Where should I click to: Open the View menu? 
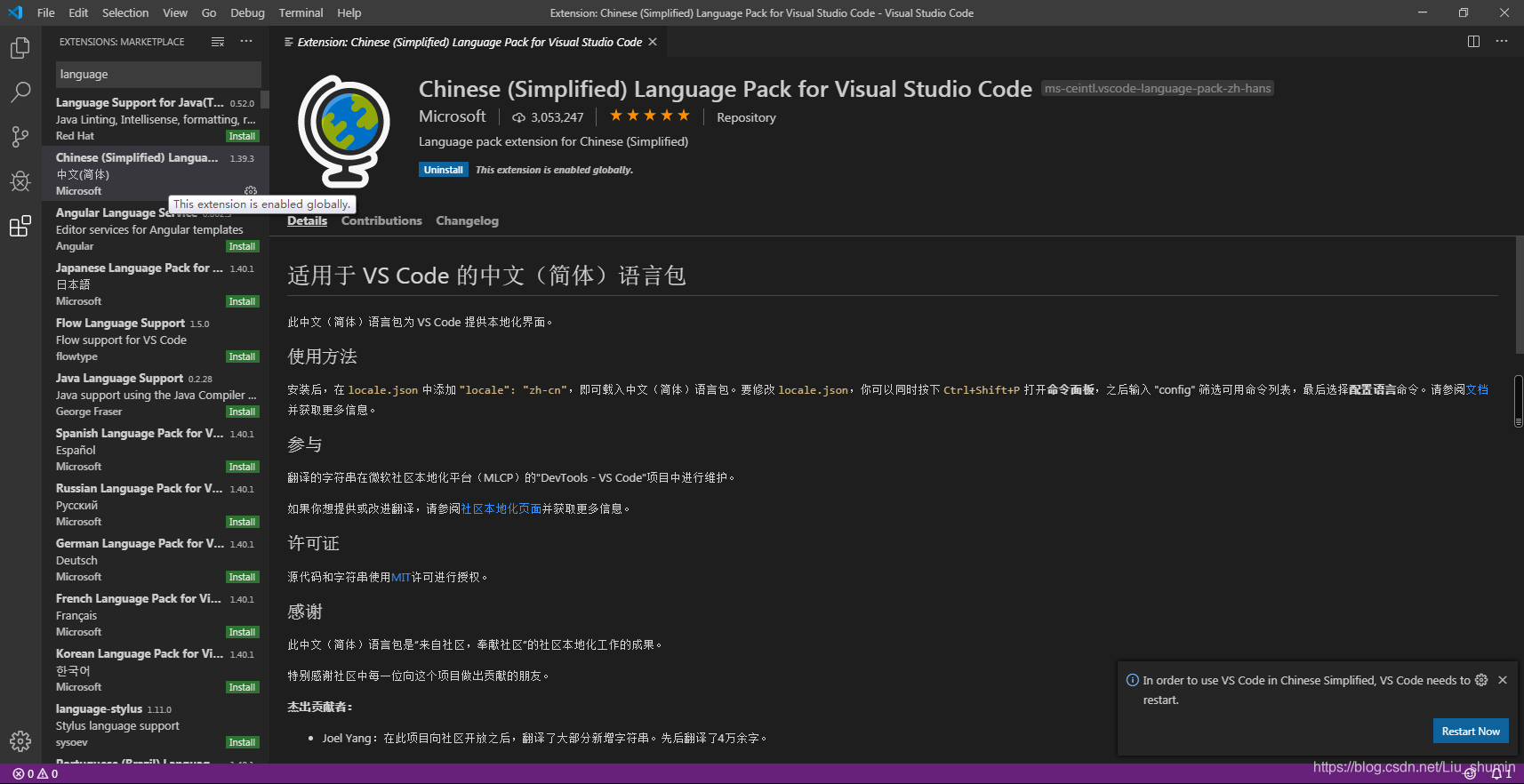pos(175,12)
